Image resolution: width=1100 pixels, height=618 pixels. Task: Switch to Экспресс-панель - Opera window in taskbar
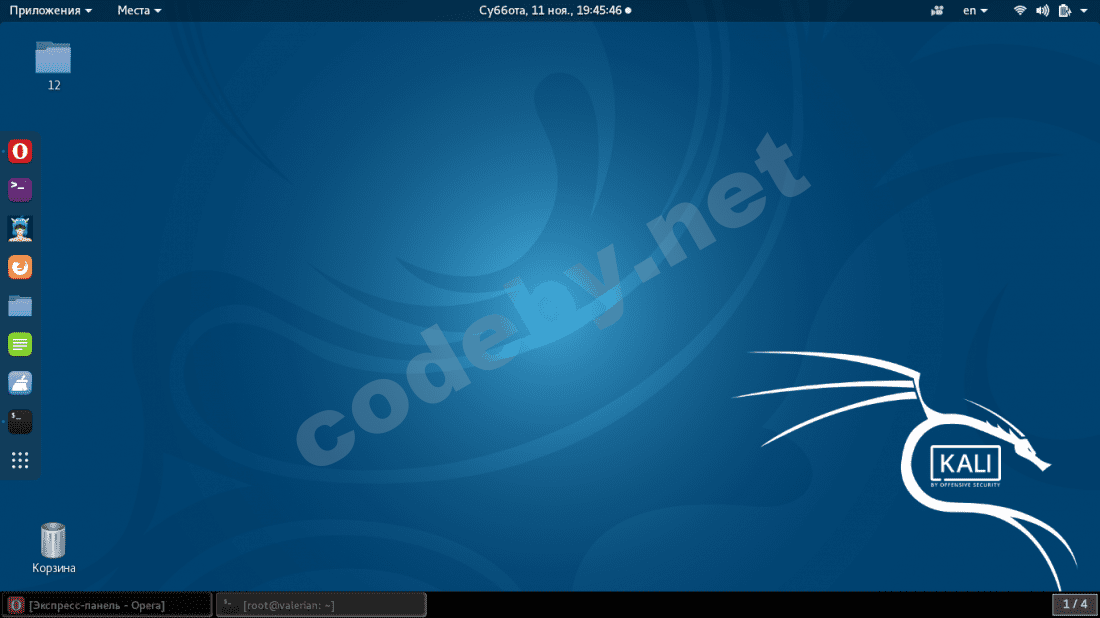107,605
